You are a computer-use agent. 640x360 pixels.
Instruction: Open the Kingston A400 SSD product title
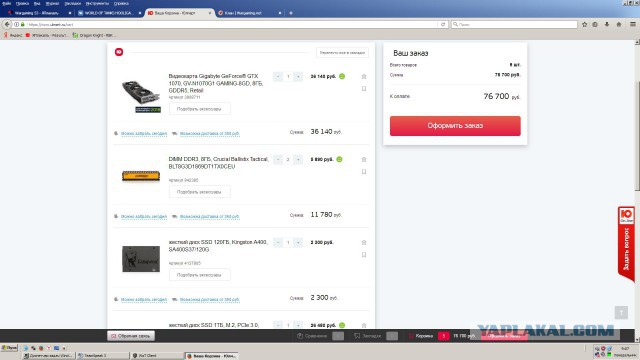(218, 246)
